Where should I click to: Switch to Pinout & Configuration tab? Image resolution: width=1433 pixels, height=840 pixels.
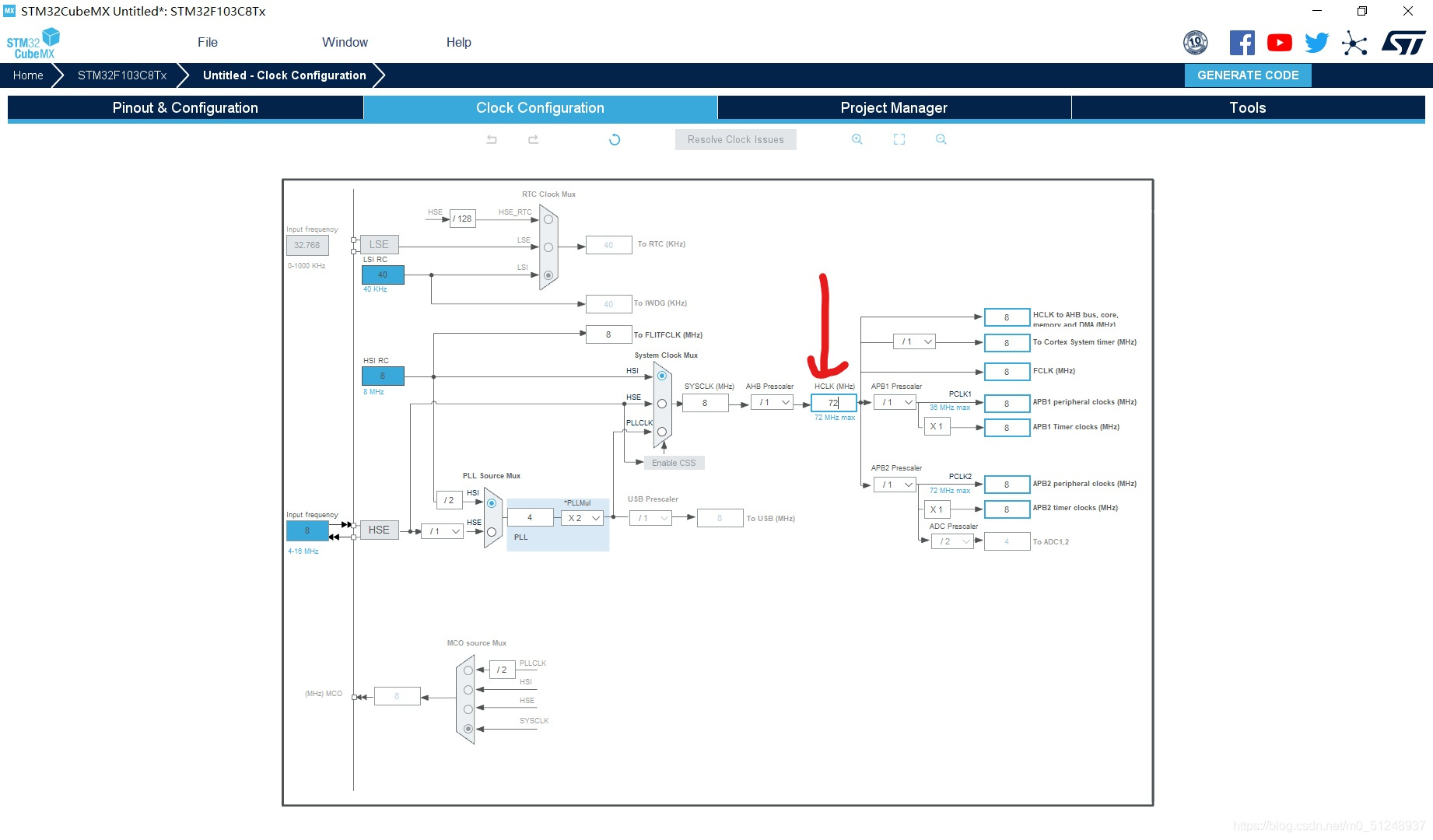tap(185, 108)
